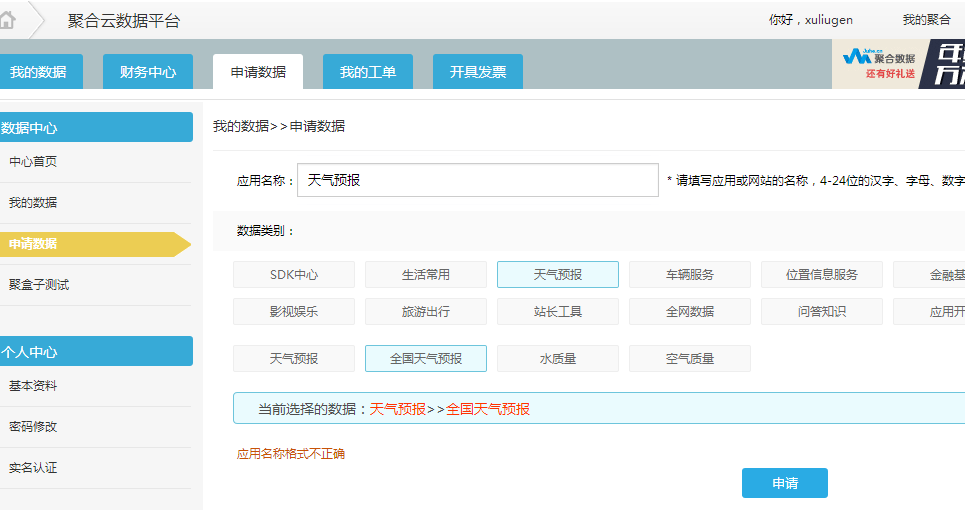Screen dimensions: 965x510
Task: Select 空气质量 data subtype
Action: pos(690,359)
